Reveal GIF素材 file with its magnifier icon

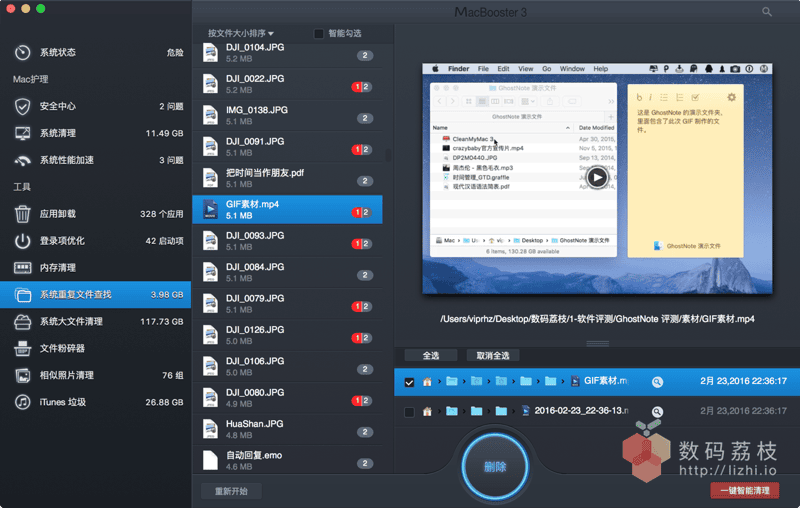coord(657,382)
